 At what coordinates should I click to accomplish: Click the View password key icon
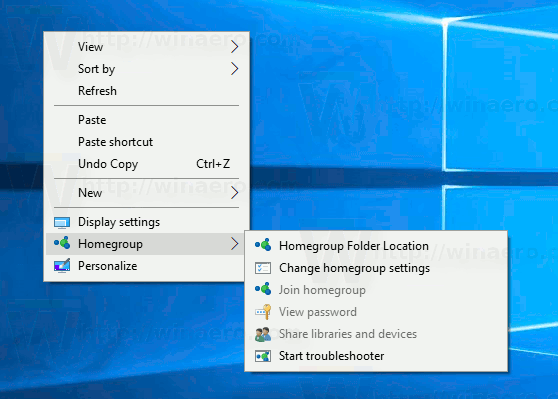coord(263,312)
